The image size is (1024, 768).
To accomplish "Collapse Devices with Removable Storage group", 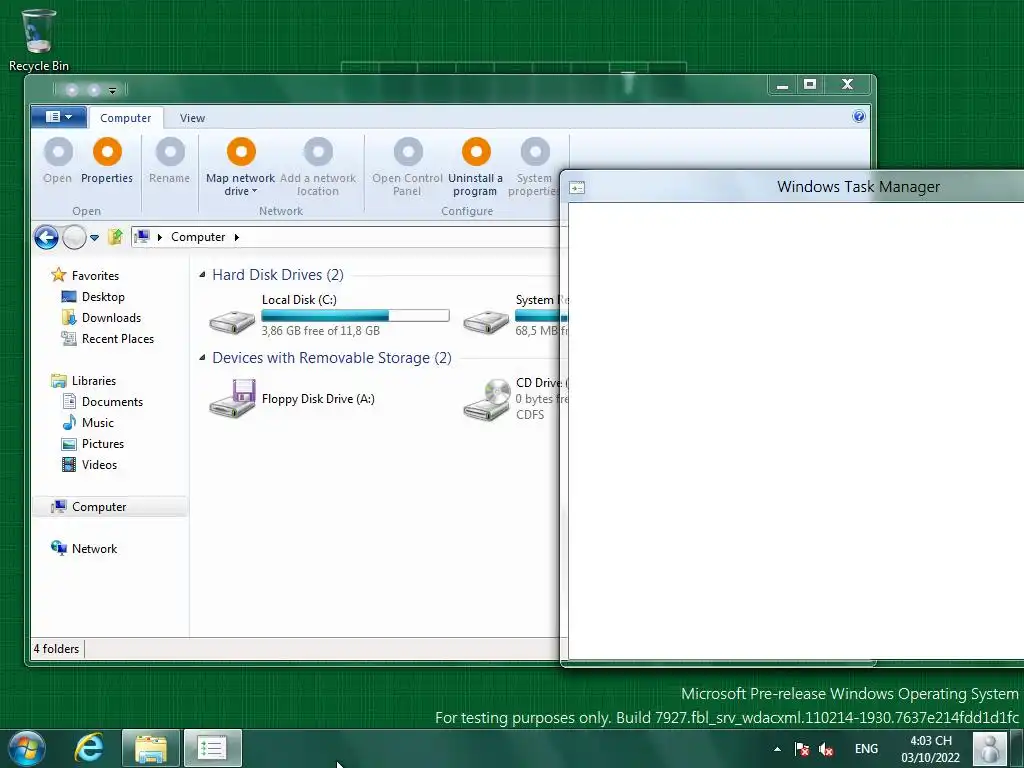I will coord(202,358).
